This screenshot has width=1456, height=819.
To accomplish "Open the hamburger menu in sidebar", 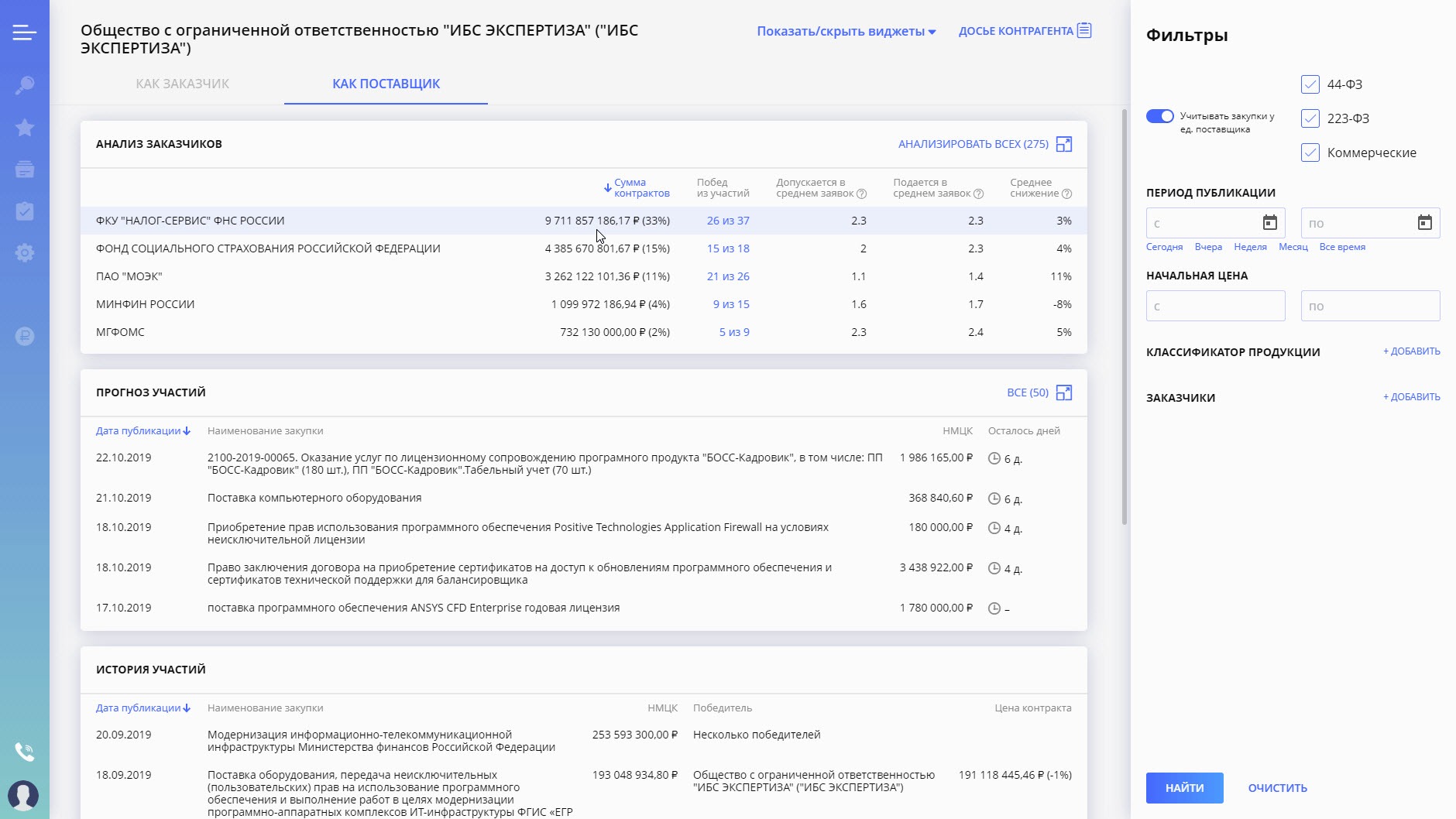I will pos(24,33).
